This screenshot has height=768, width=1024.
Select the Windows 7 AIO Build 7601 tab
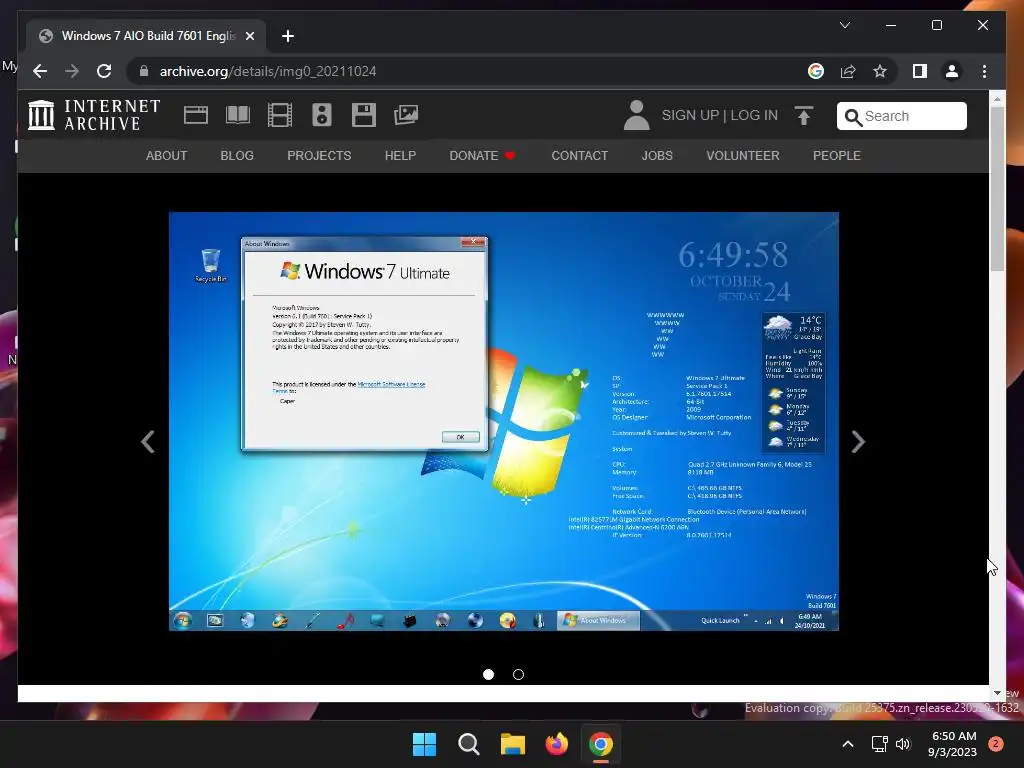(x=146, y=36)
